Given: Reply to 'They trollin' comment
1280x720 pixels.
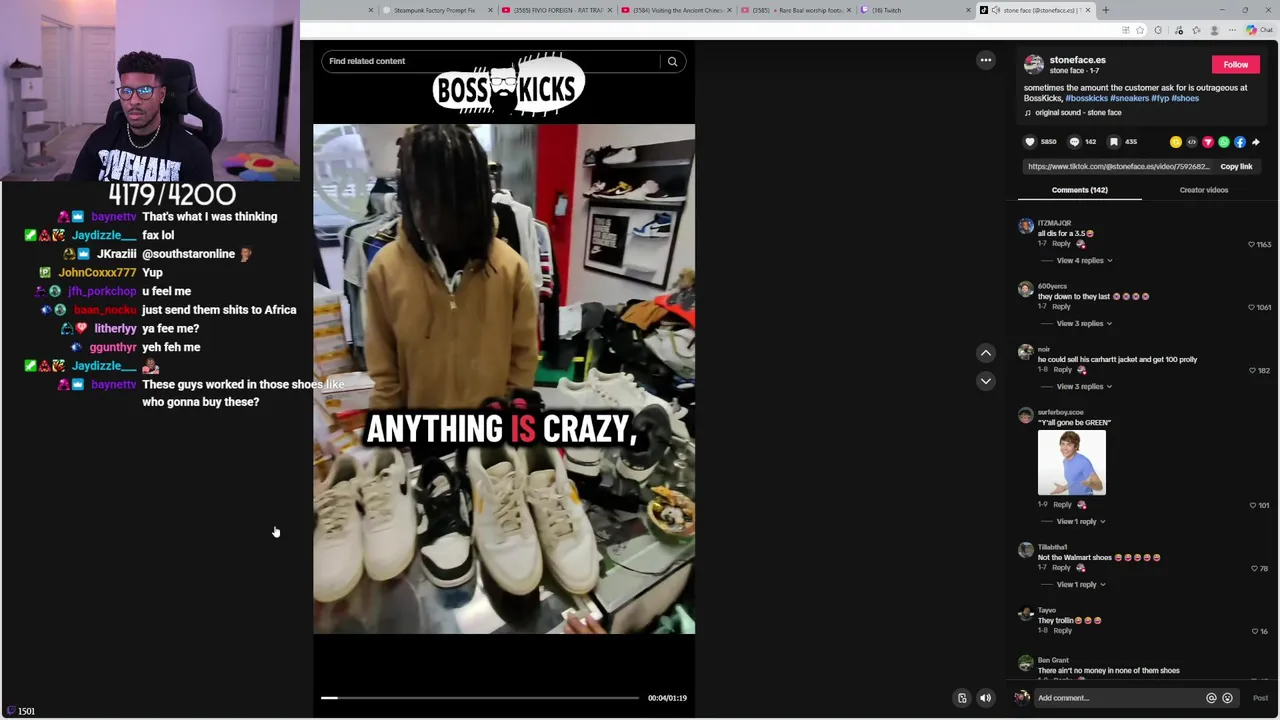Looking at the screenshot, I should click(x=1062, y=631).
